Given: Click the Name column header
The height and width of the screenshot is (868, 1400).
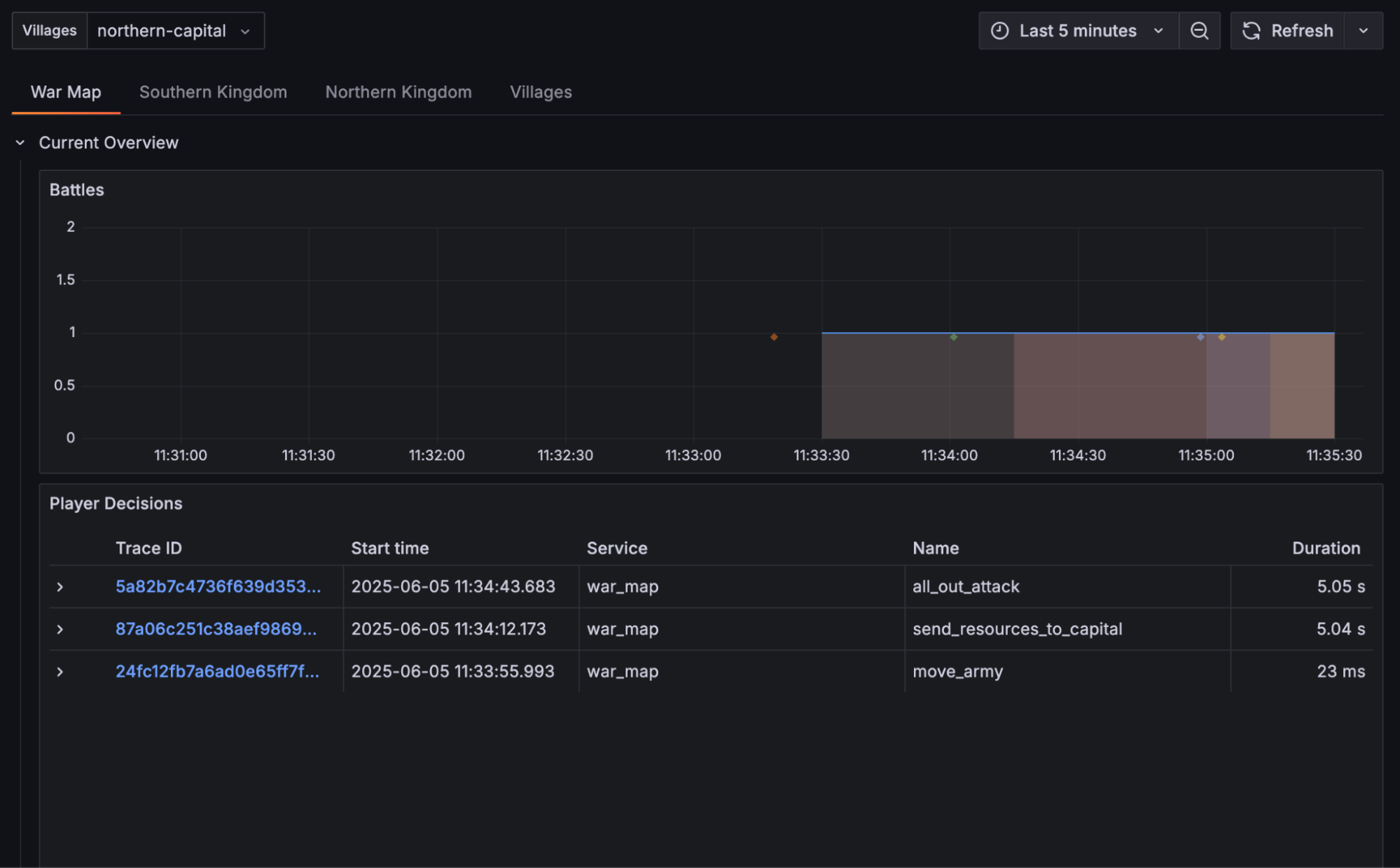Looking at the screenshot, I should 936,548.
